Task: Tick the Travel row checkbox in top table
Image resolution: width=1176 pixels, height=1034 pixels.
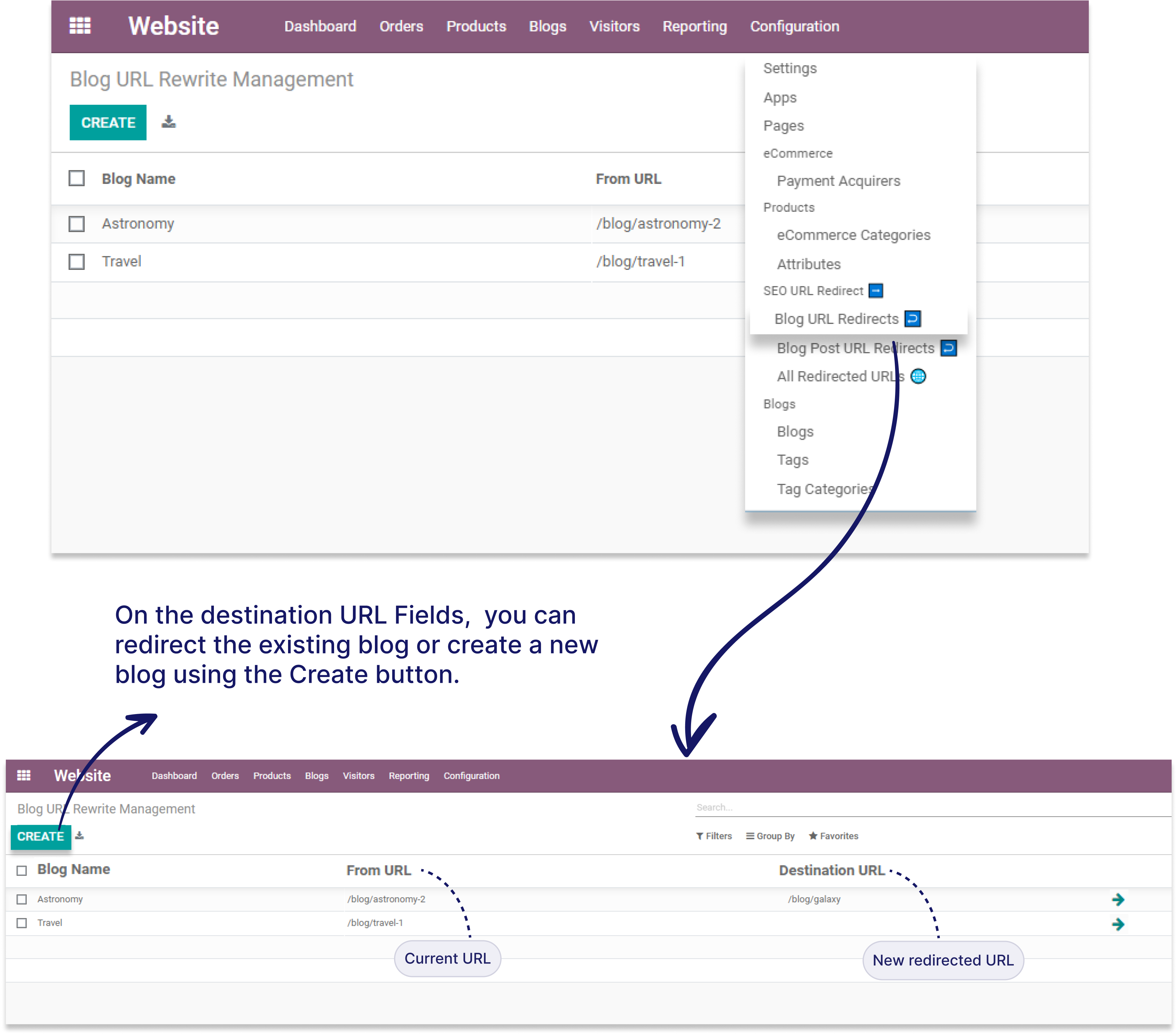Action: click(77, 262)
